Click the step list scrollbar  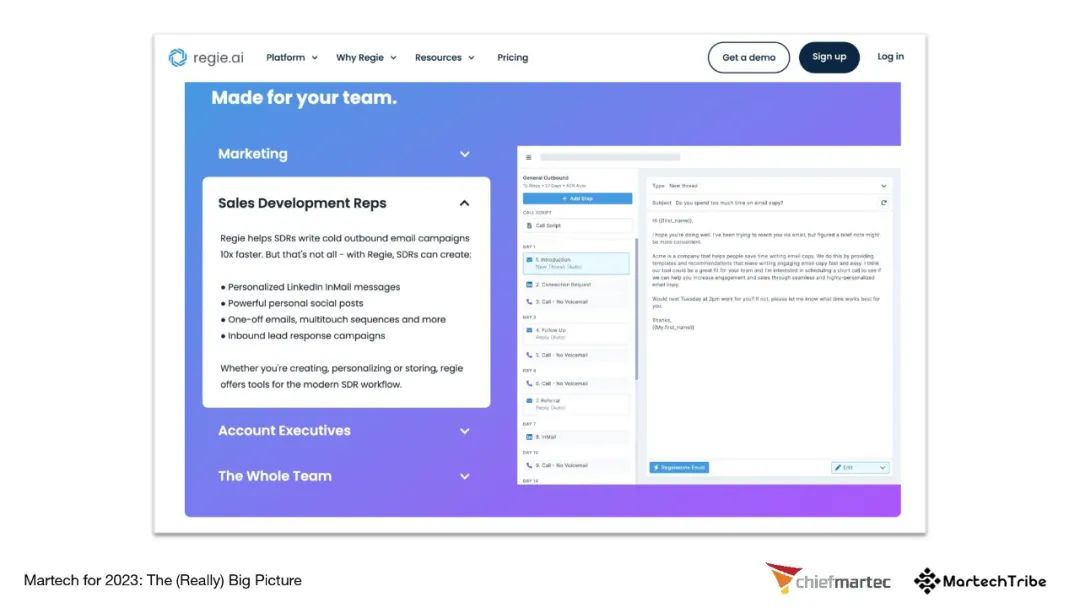(636, 310)
